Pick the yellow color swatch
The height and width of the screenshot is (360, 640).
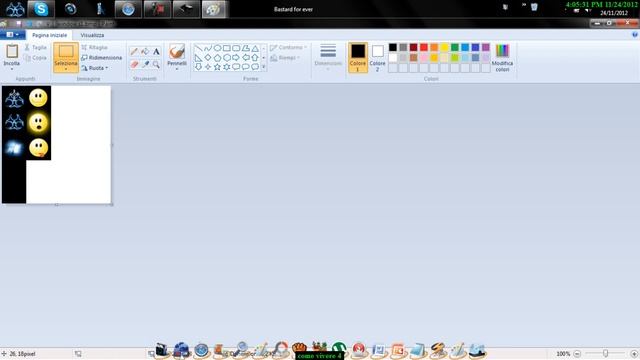click(x=444, y=48)
